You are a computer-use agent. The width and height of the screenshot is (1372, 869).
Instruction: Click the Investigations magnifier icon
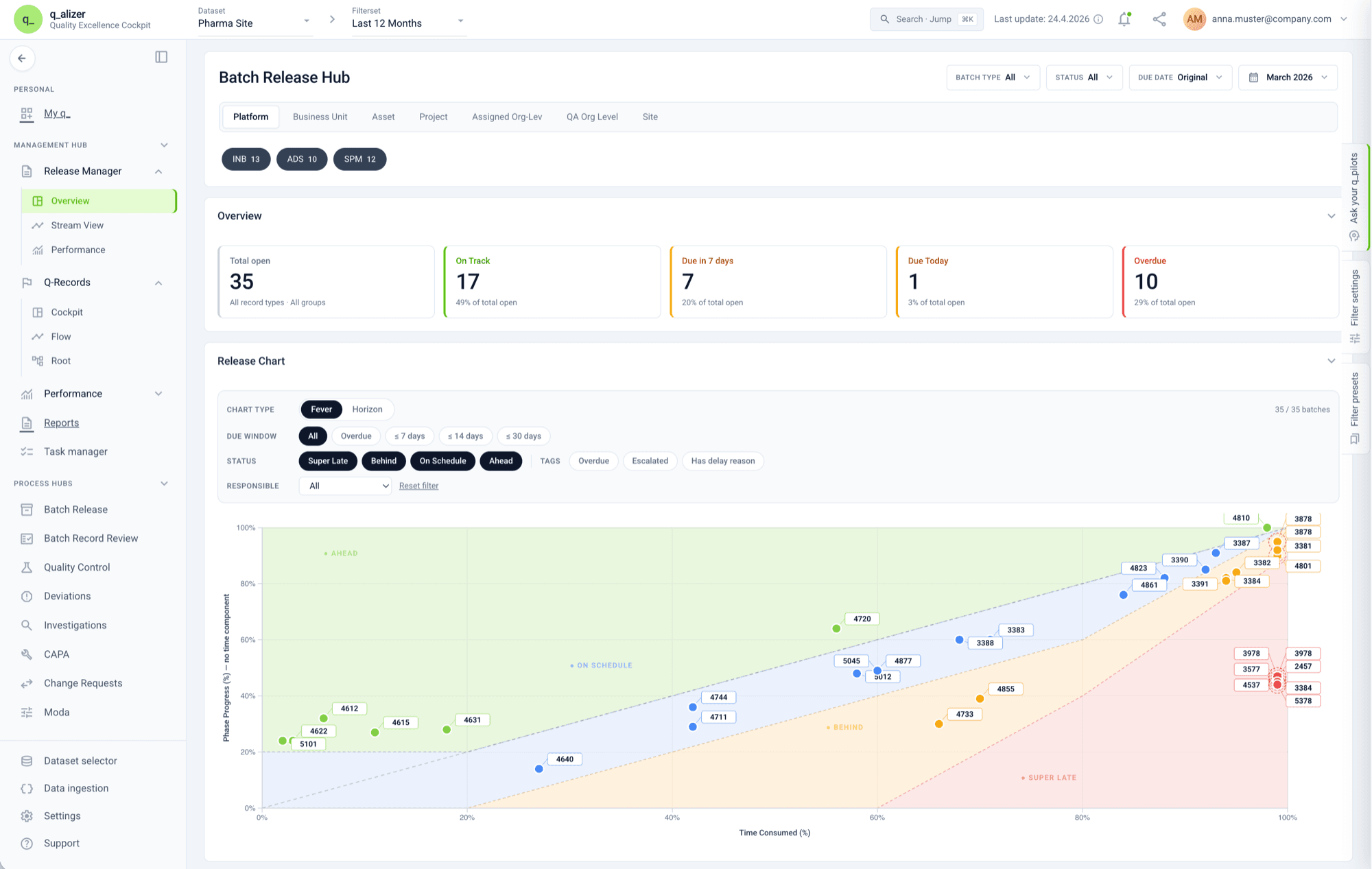click(27, 626)
